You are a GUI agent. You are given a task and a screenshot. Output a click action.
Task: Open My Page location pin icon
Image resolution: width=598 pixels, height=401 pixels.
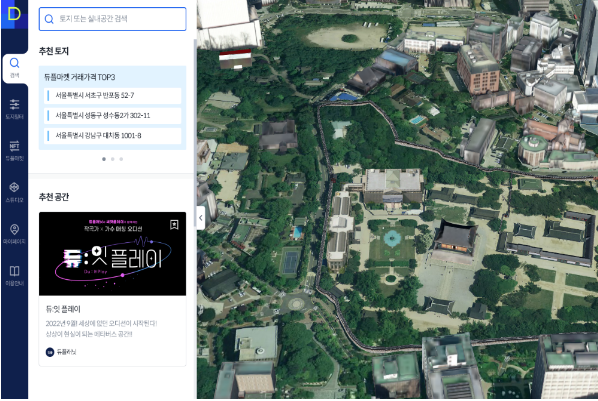(14, 234)
